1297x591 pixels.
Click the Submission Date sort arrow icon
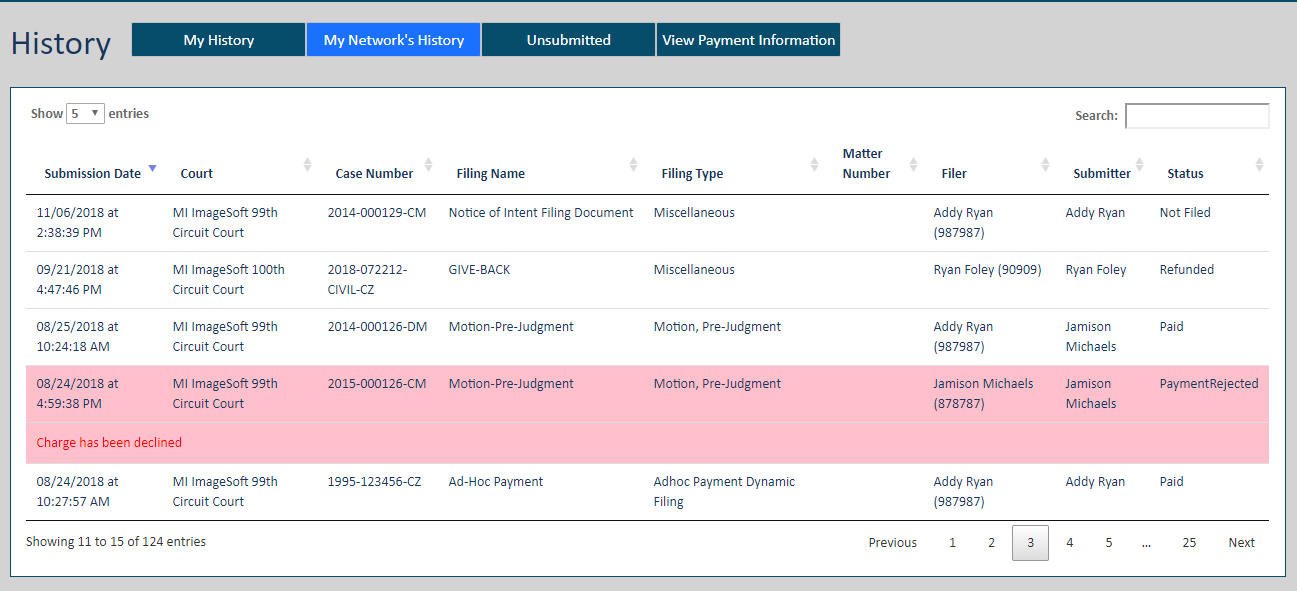152,168
